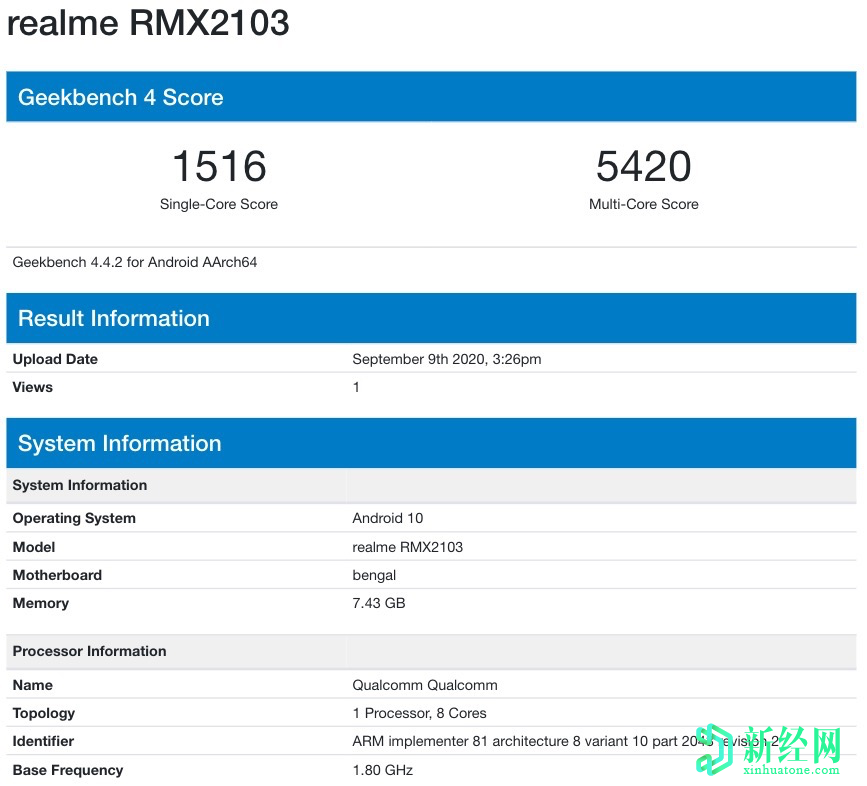The height and width of the screenshot is (786, 867).
Task: Click the Multi-Core Score value 5420
Action: tap(643, 165)
